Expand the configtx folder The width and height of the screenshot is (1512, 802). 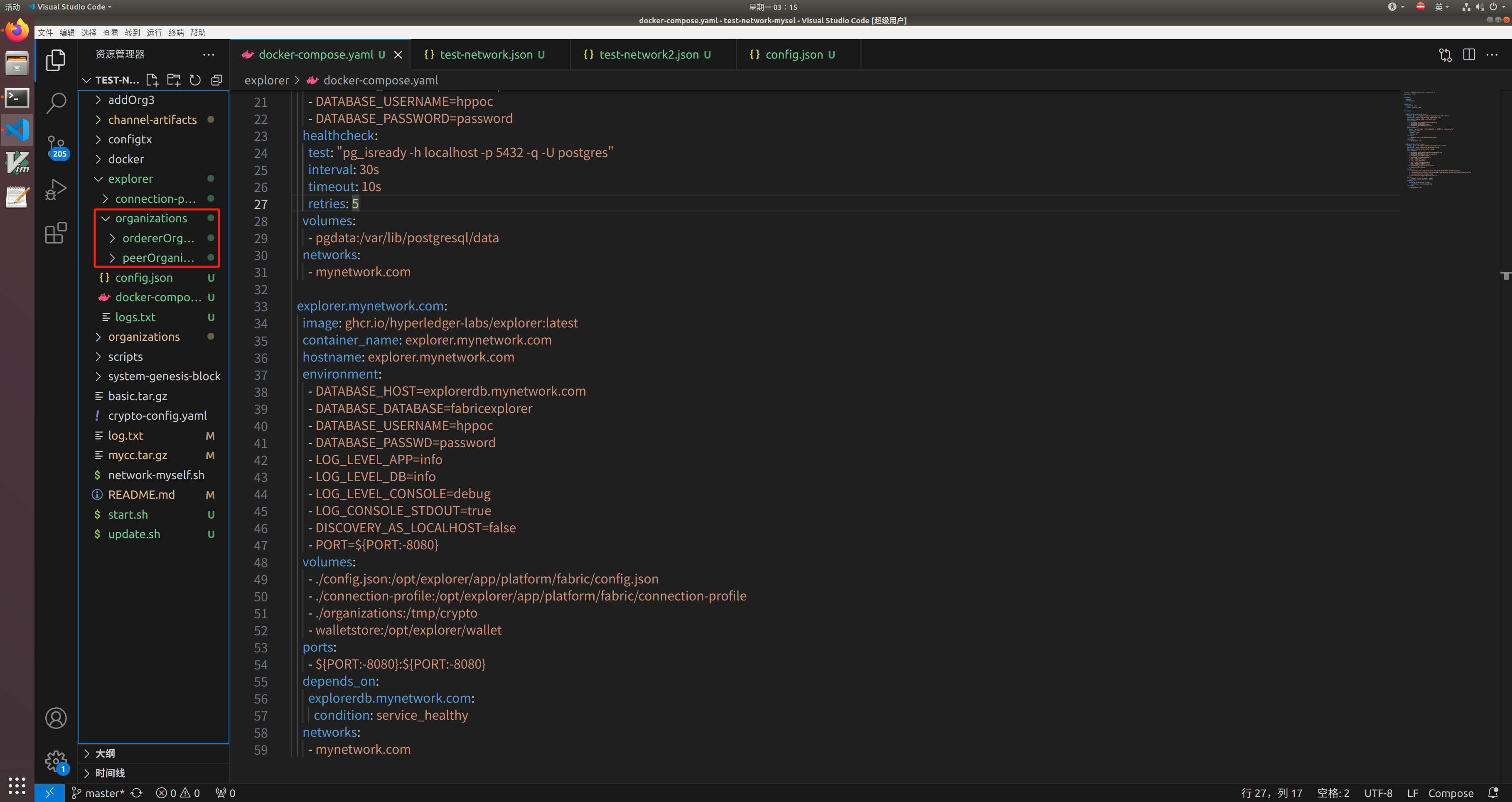click(x=153, y=139)
